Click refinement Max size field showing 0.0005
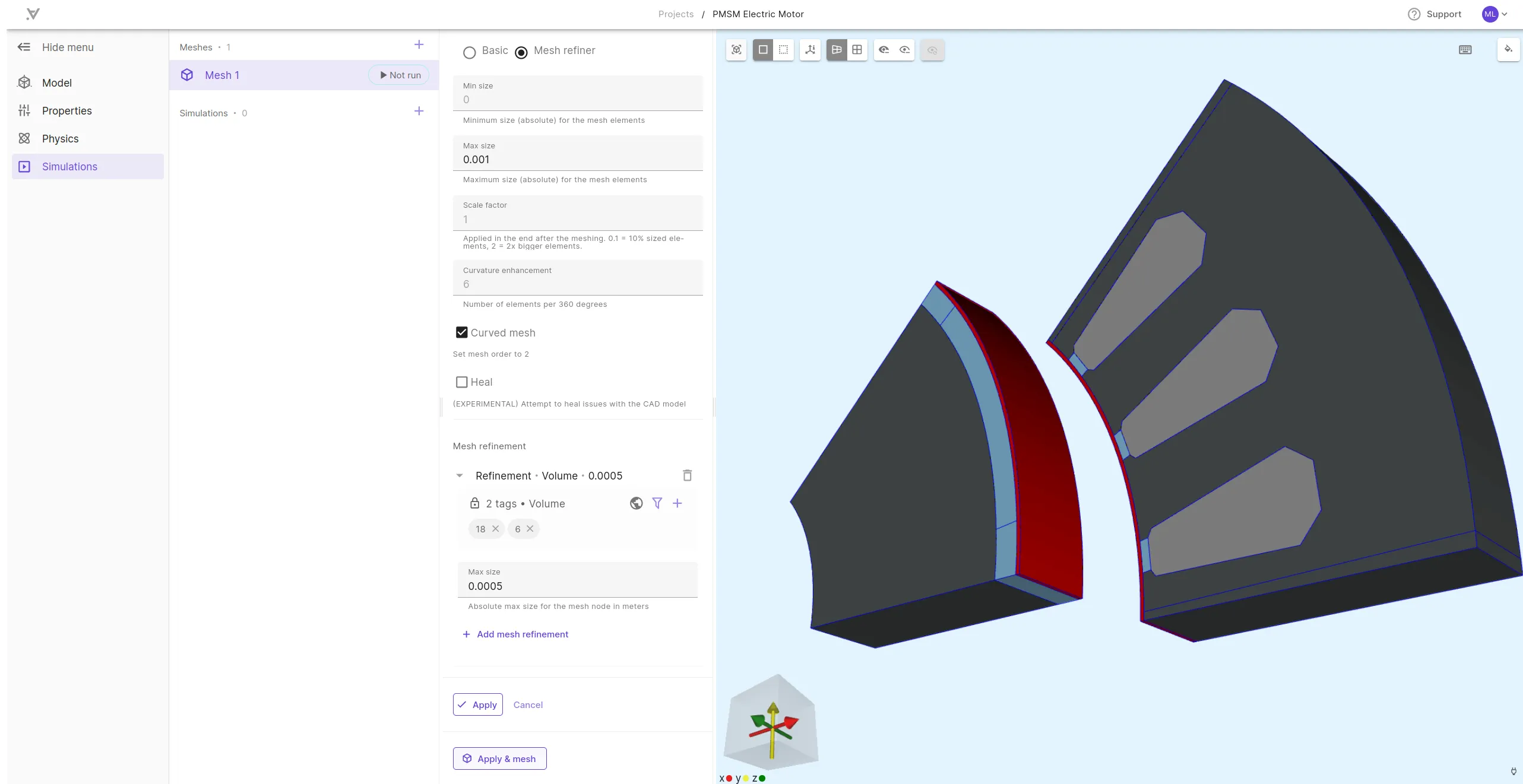 click(x=578, y=580)
